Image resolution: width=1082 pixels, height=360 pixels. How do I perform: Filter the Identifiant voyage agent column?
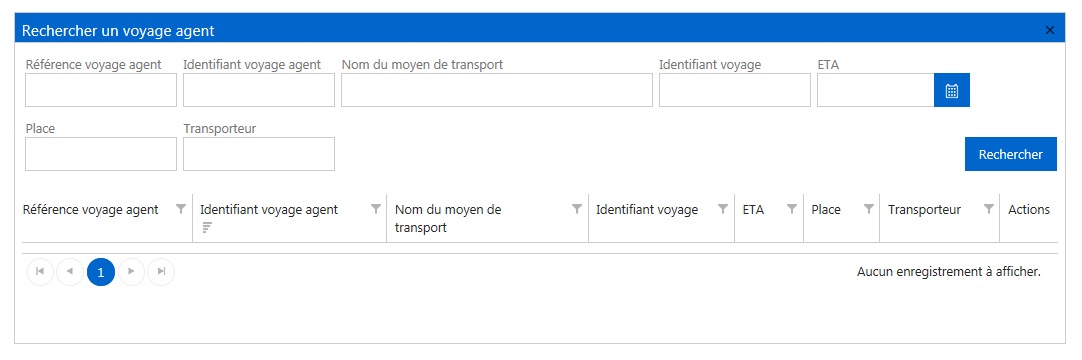pyautogui.click(x=376, y=209)
